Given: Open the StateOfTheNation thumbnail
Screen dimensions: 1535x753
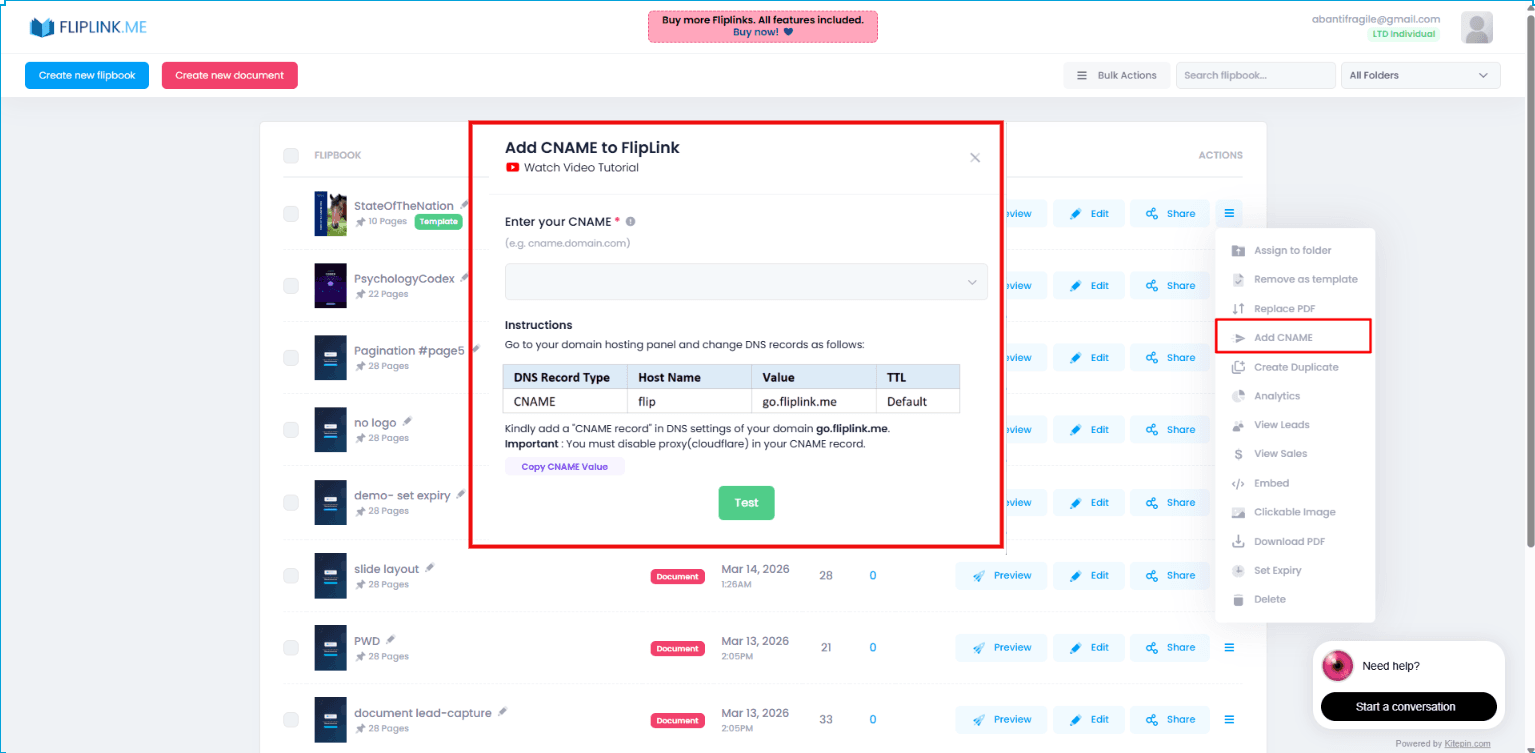Looking at the screenshot, I should point(330,213).
